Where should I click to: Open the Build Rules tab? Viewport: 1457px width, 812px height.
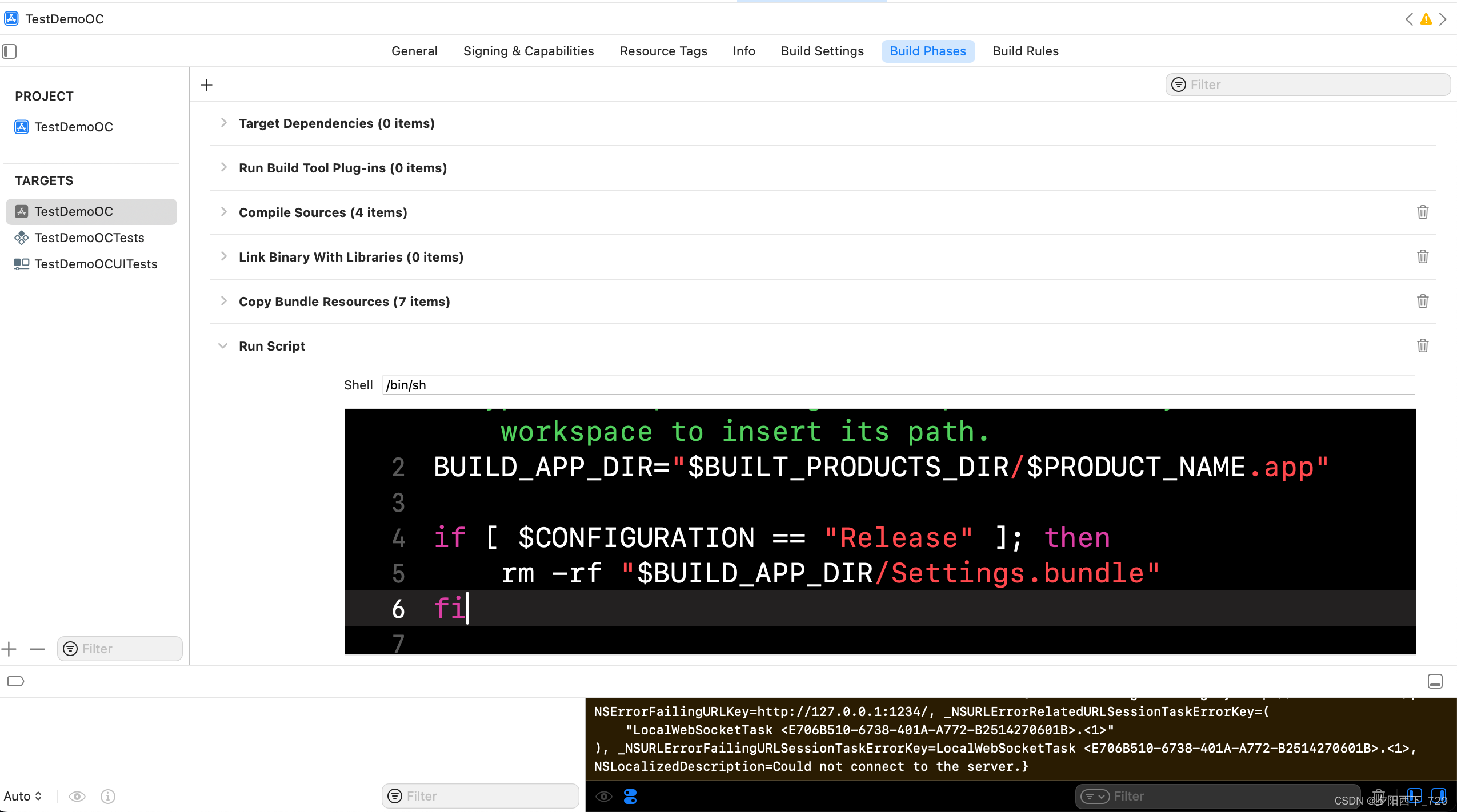[x=1026, y=51]
